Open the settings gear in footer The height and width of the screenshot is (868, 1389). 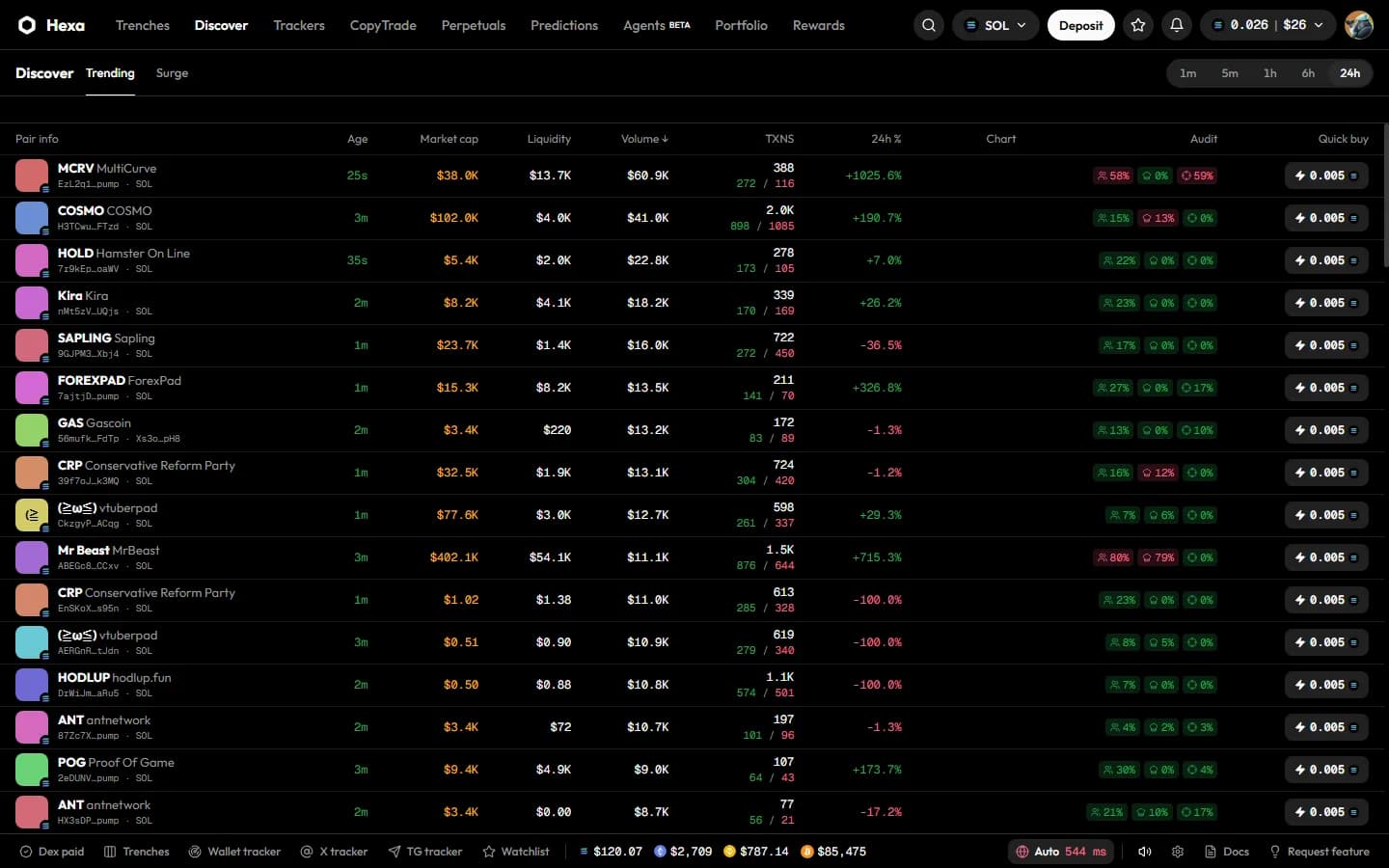[x=1178, y=852]
